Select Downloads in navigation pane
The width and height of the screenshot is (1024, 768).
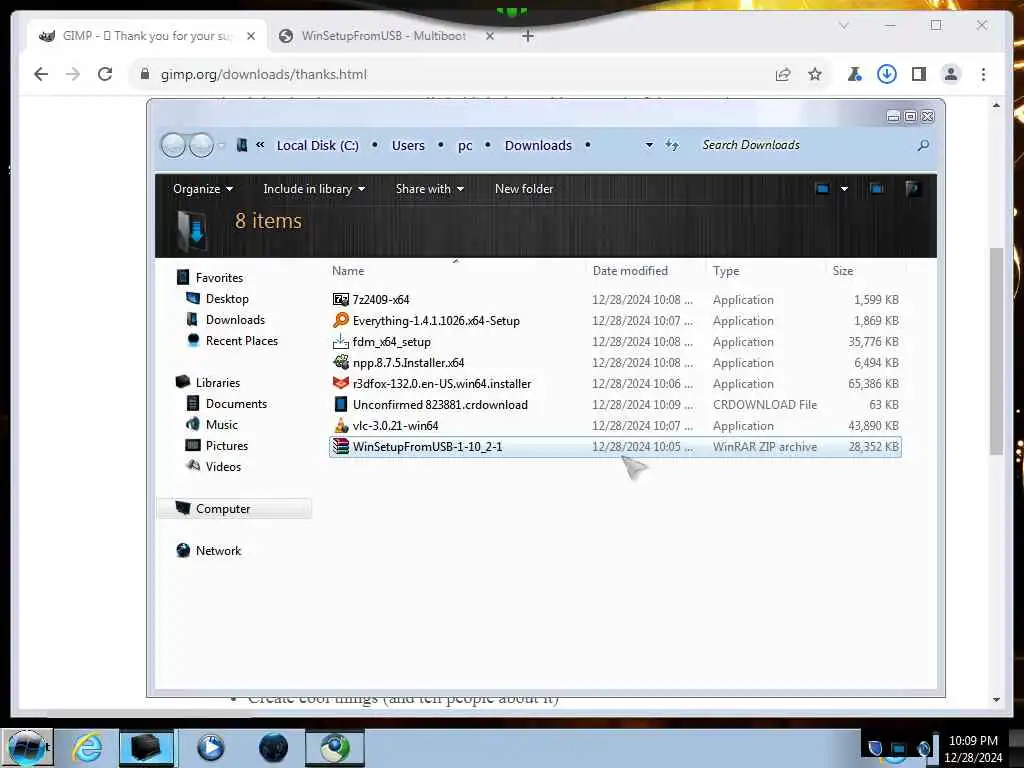click(x=235, y=319)
